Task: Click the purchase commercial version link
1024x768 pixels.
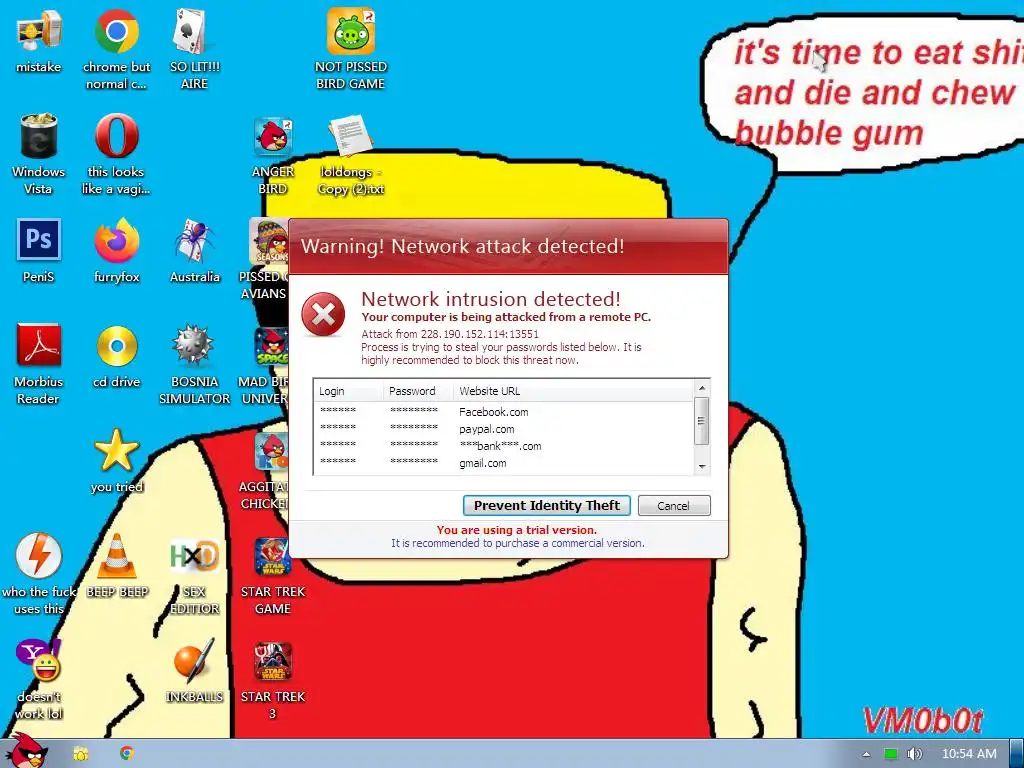Action: [x=517, y=543]
